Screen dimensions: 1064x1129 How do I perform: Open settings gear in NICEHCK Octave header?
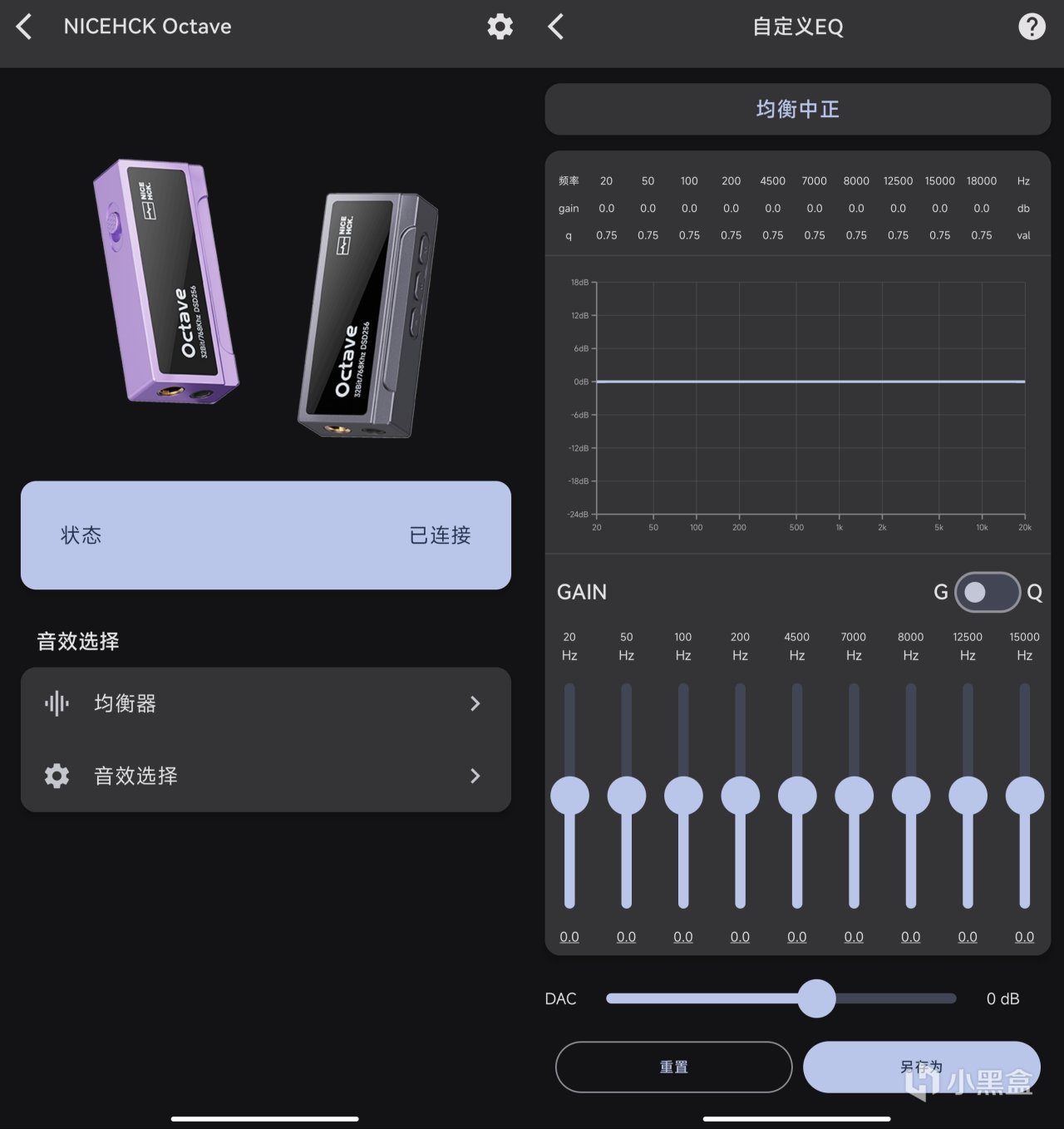[x=500, y=27]
